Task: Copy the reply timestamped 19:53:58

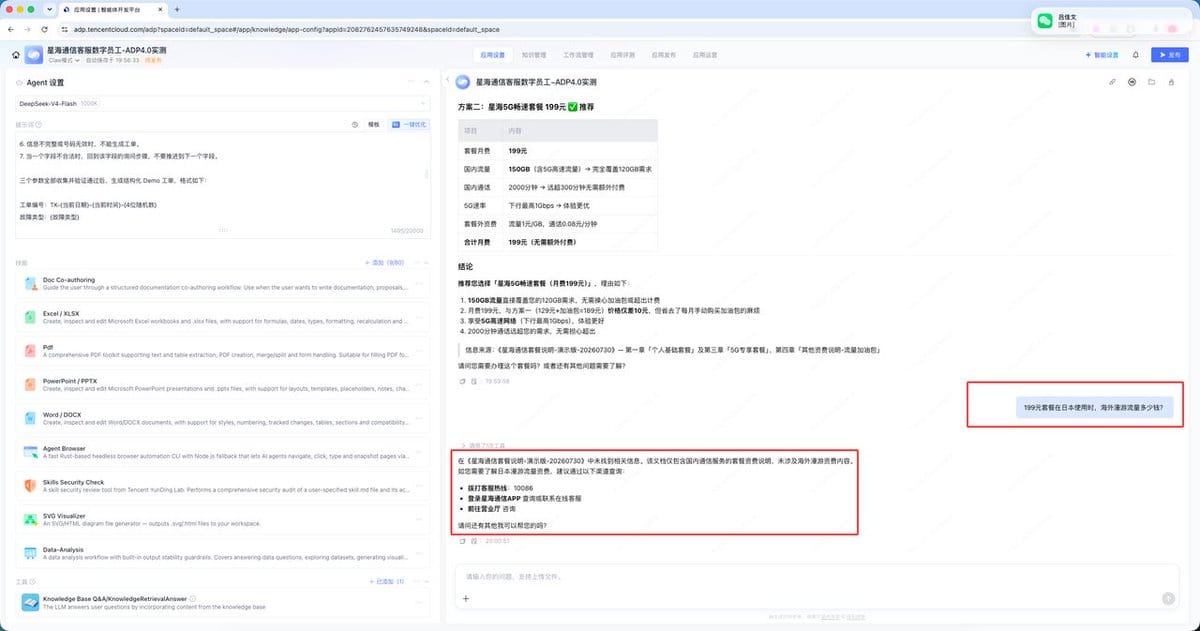Action: 462,381
